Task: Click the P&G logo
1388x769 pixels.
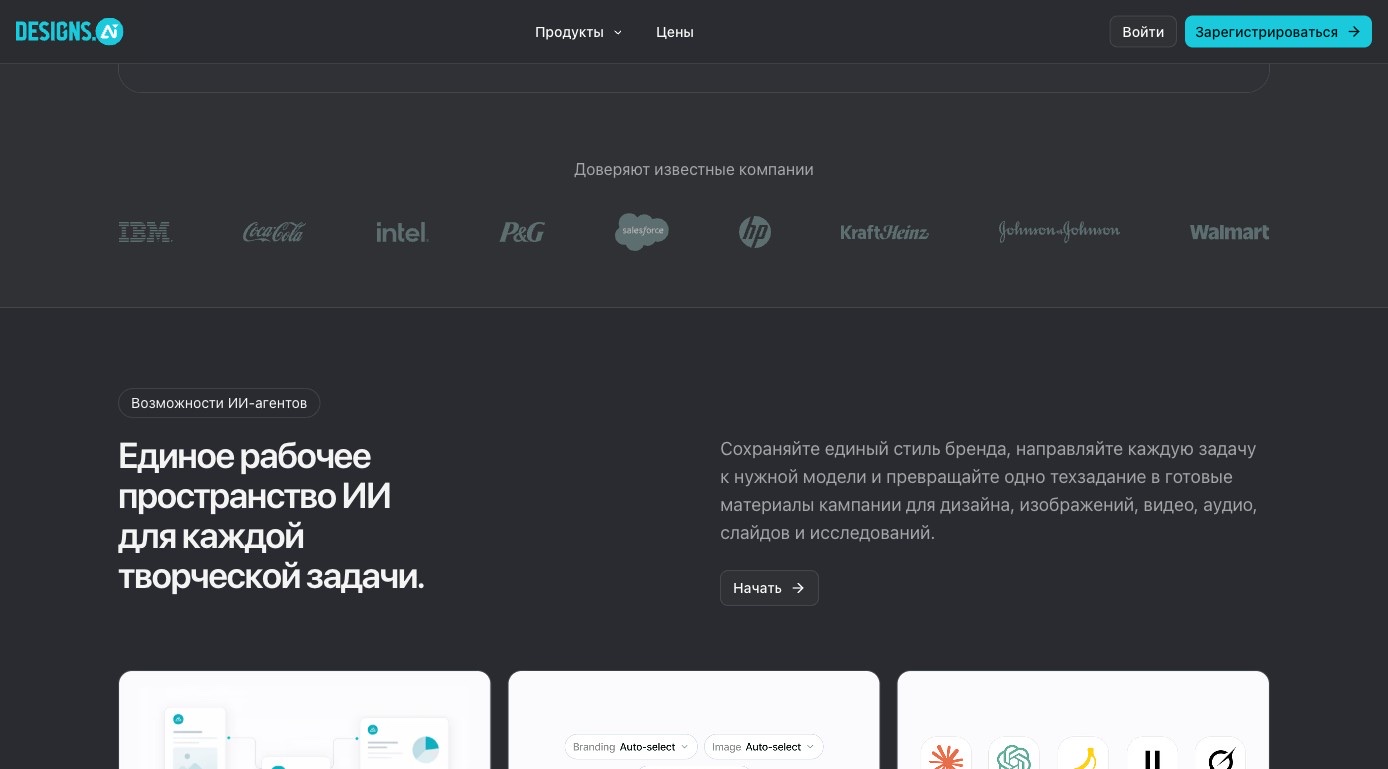Action: 522,232
